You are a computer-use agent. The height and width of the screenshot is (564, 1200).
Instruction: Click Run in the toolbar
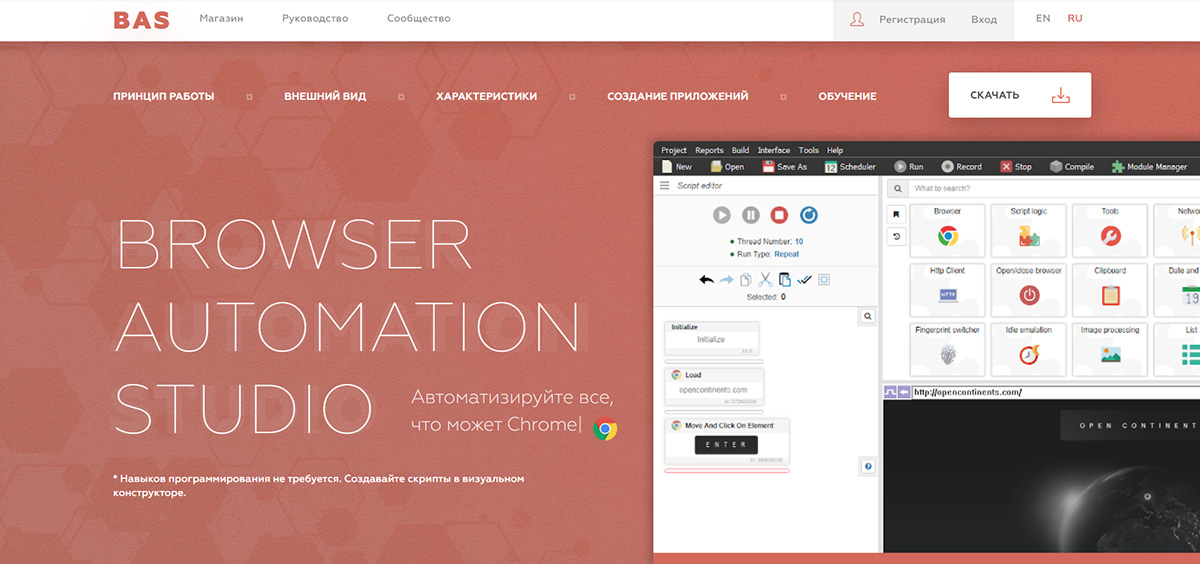pos(909,167)
